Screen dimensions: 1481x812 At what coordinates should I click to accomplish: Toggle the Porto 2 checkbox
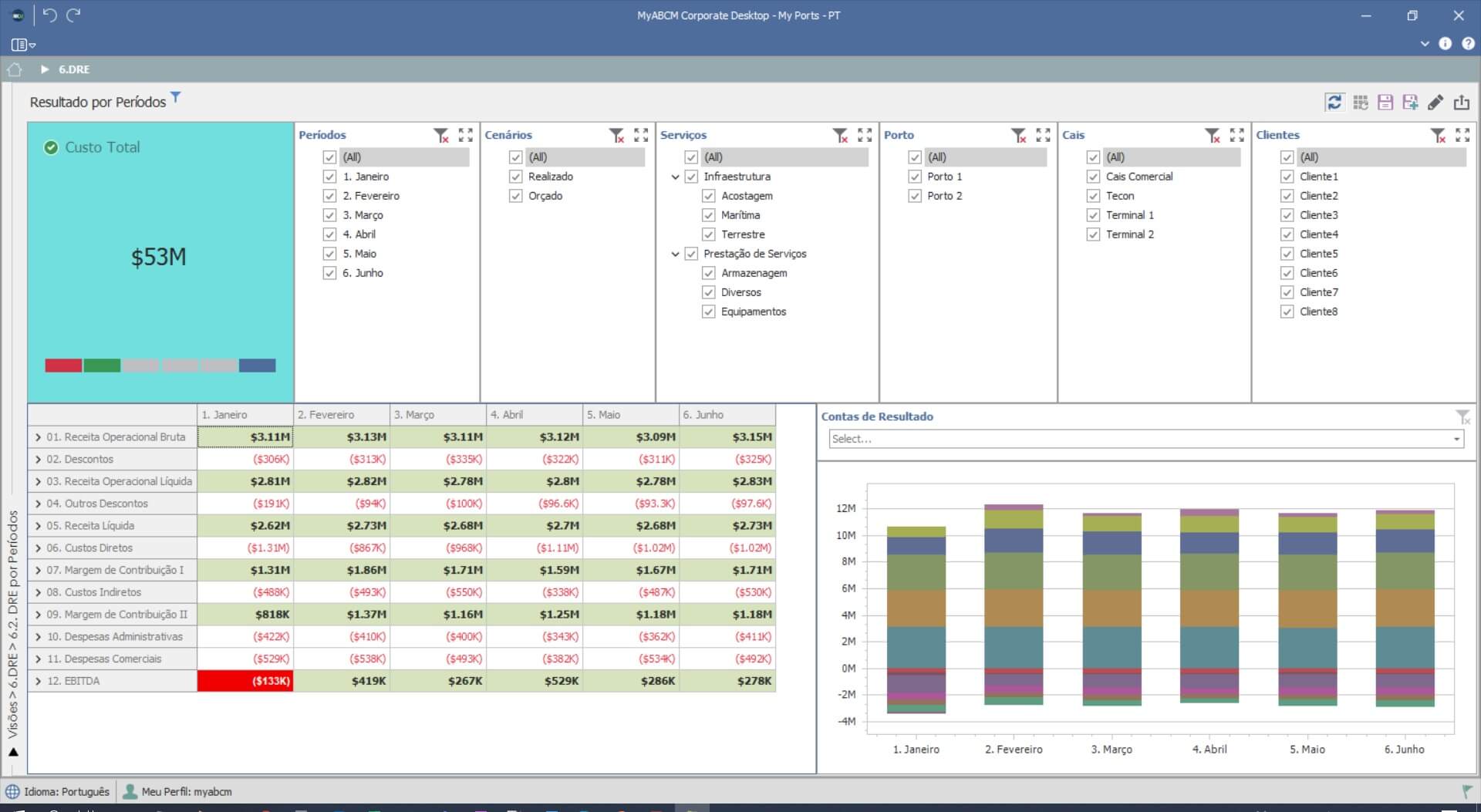[x=915, y=196]
